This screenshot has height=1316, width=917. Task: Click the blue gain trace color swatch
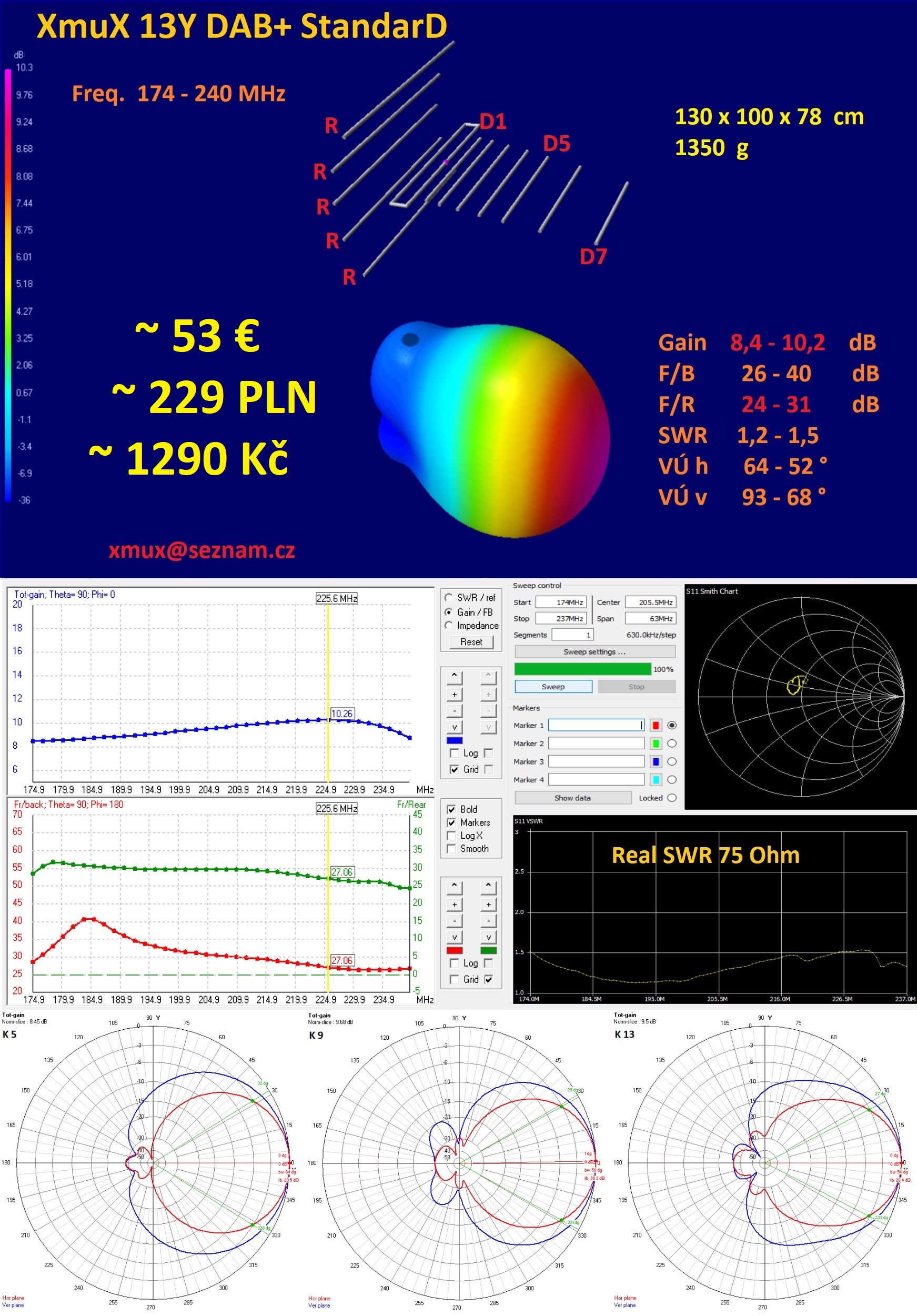tap(454, 740)
